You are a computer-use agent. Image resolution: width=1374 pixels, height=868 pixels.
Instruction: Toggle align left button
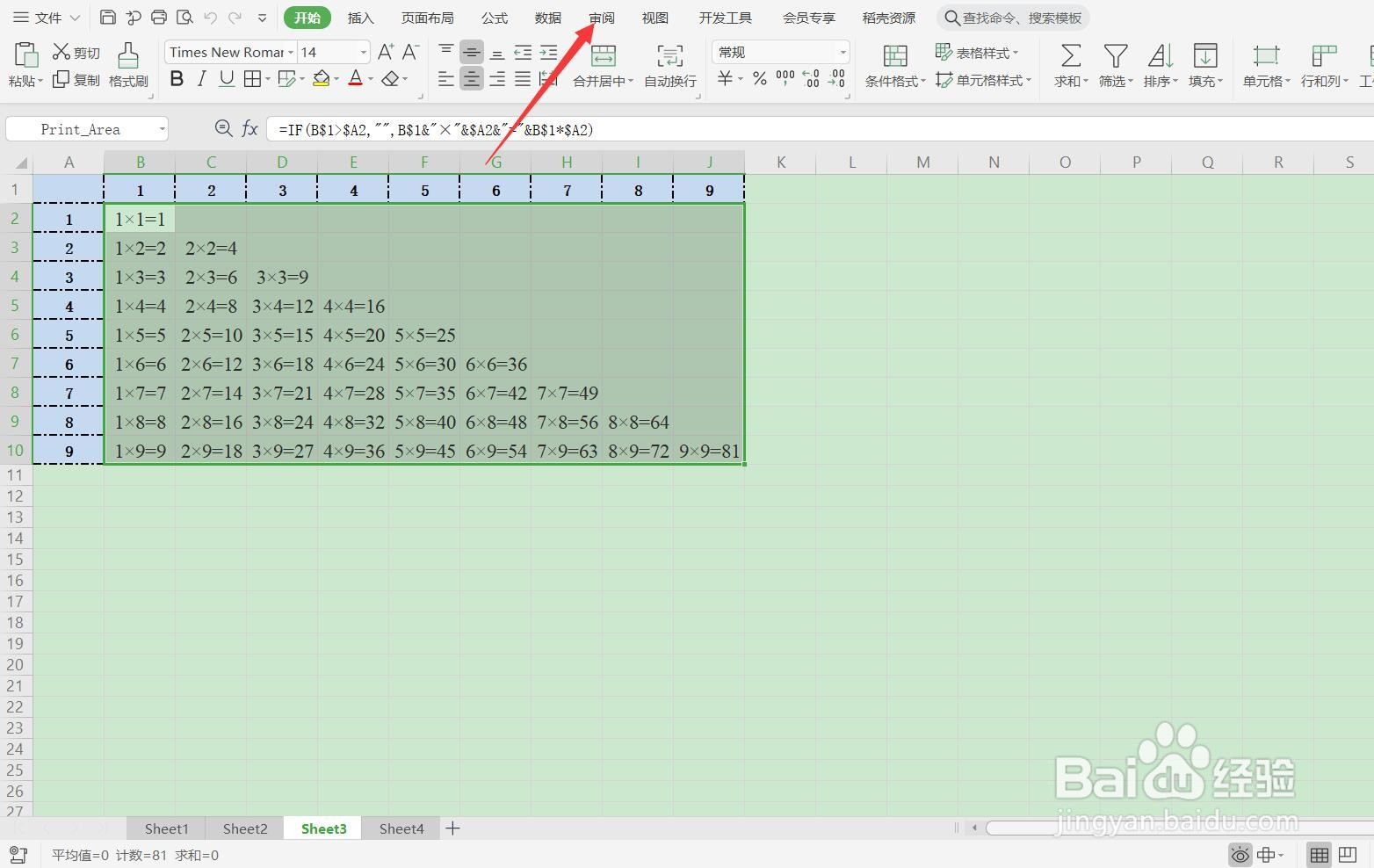[x=446, y=79]
